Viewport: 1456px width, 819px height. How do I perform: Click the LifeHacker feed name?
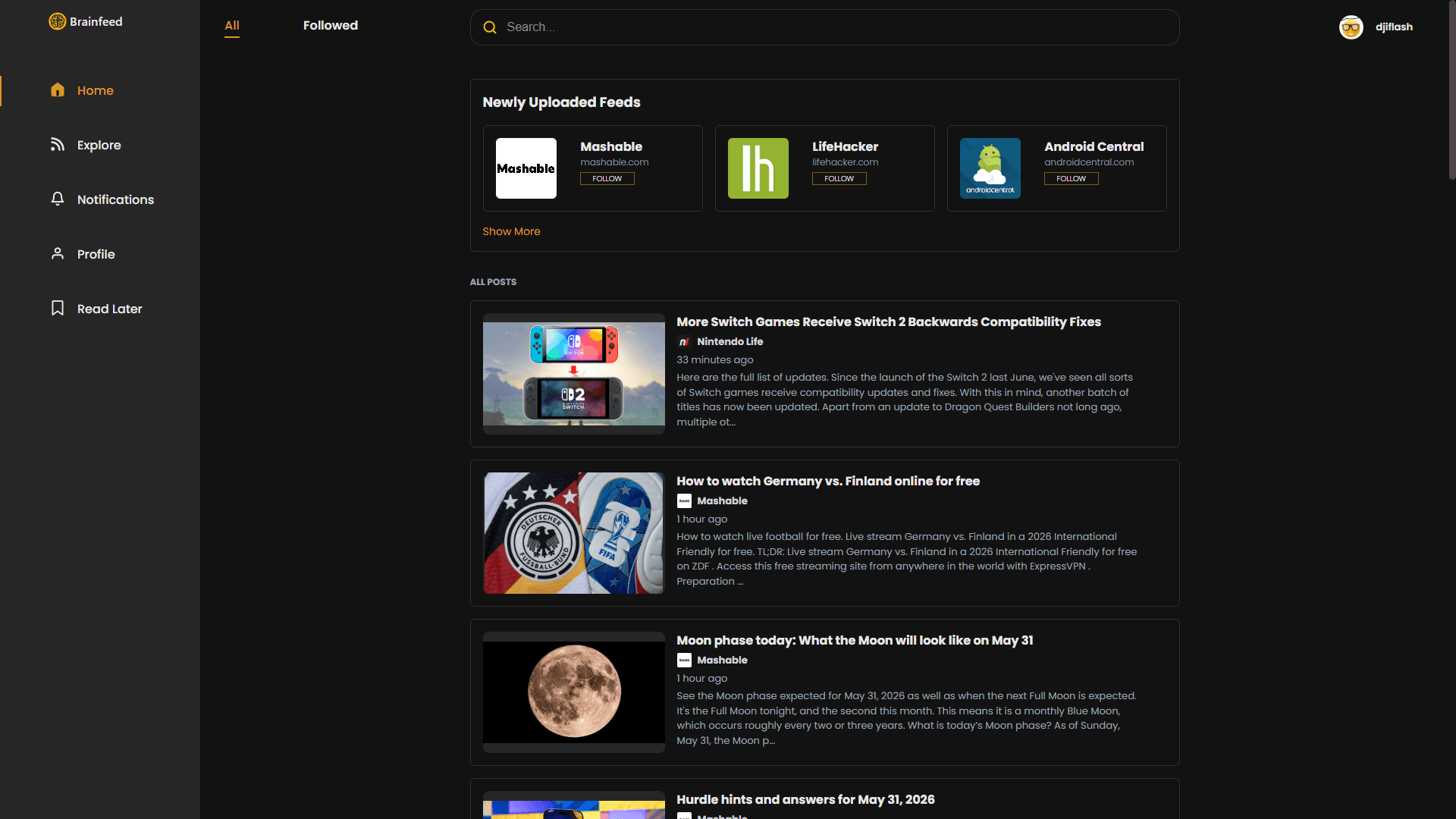[x=846, y=146]
